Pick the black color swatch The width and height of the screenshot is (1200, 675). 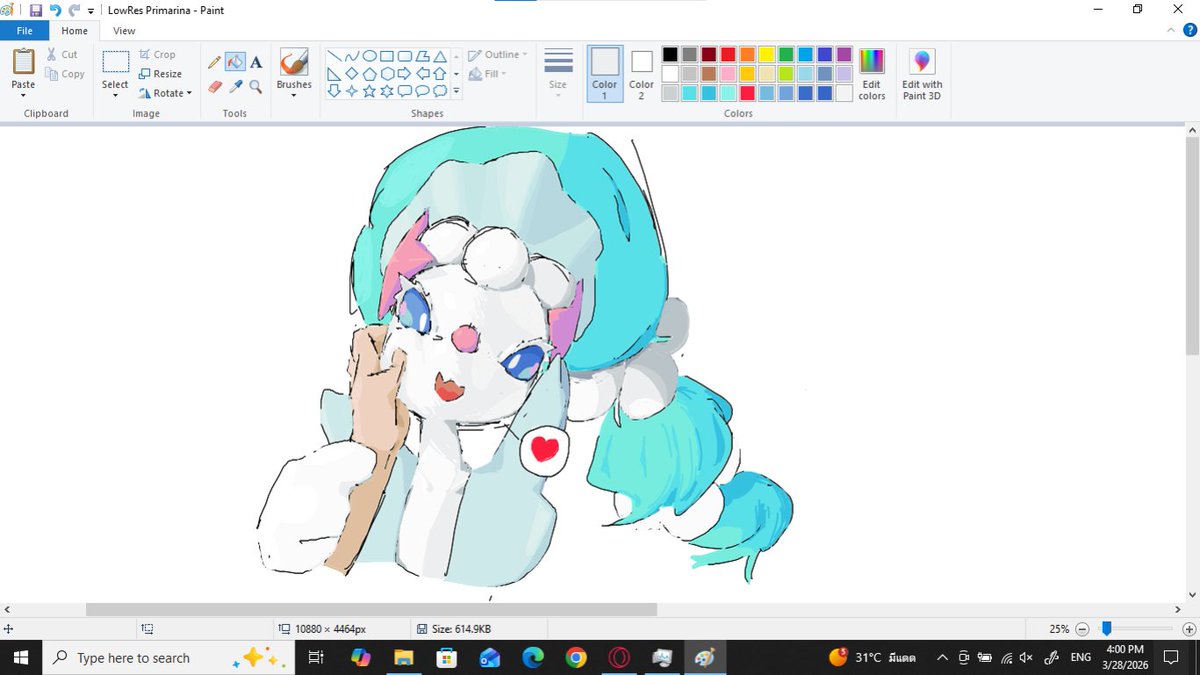[670, 54]
